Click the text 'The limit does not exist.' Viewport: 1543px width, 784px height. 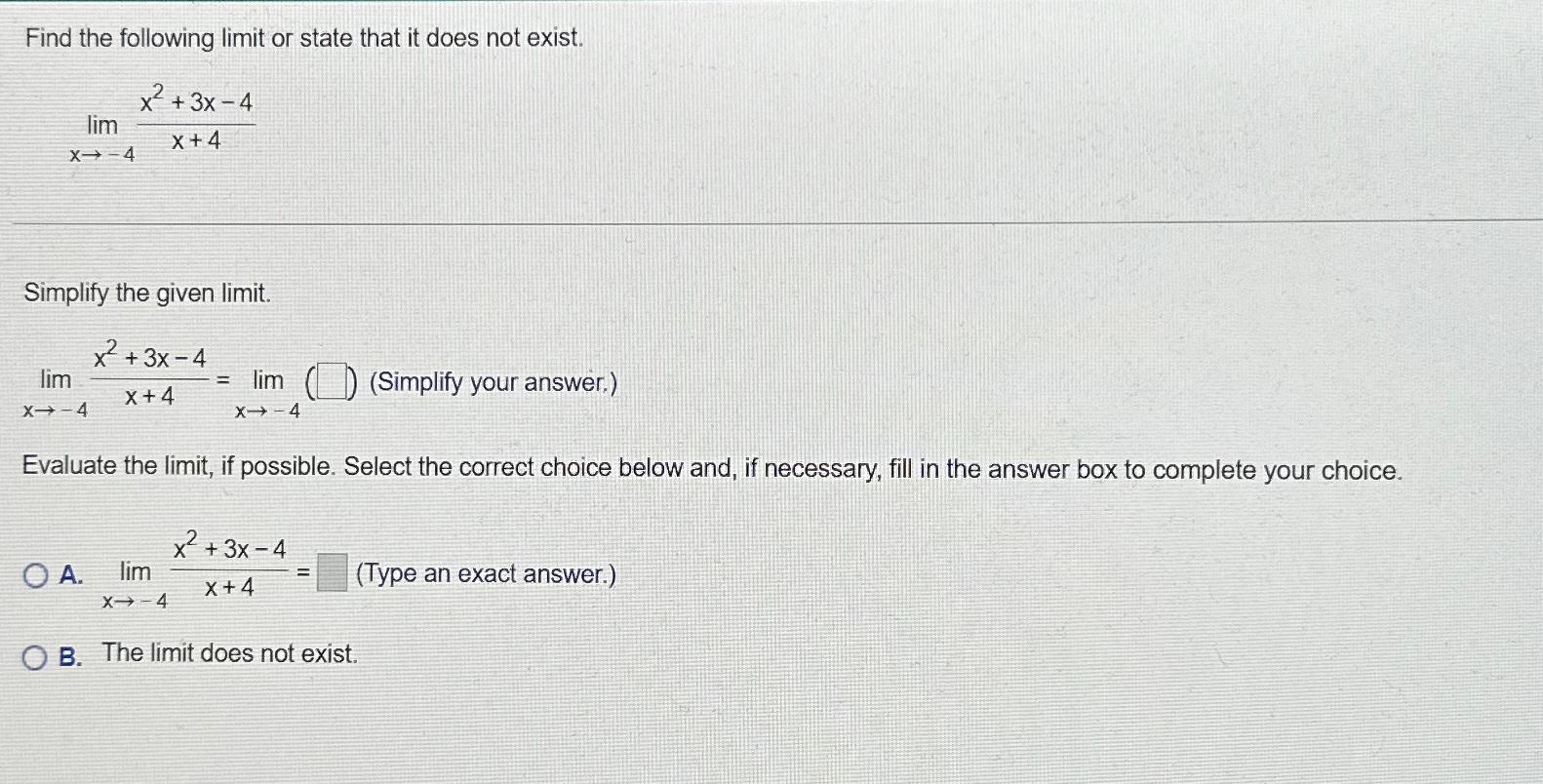228,653
